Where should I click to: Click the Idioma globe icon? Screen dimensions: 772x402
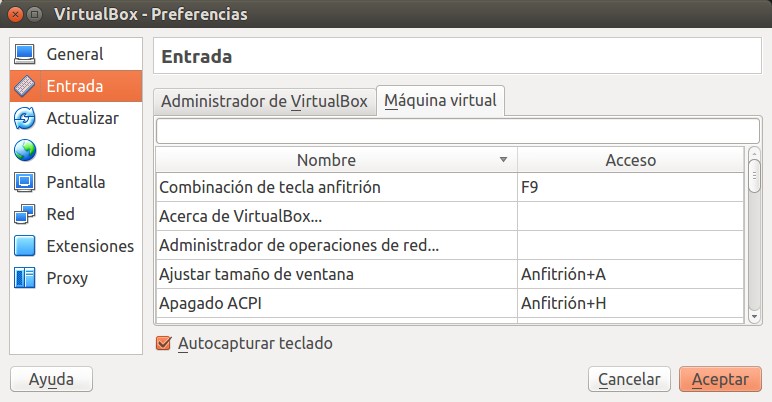[x=25, y=150]
